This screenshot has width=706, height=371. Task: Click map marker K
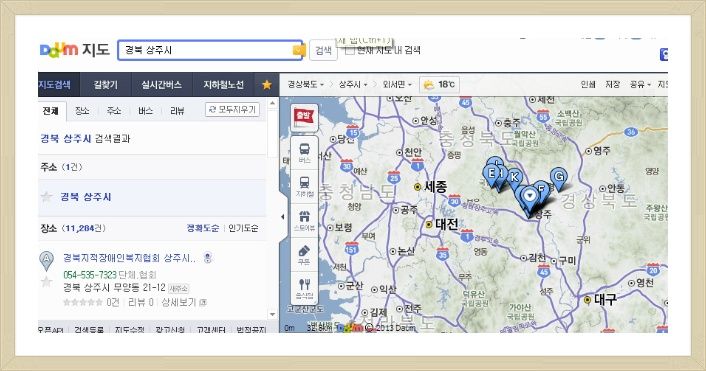tap(515, 178)
